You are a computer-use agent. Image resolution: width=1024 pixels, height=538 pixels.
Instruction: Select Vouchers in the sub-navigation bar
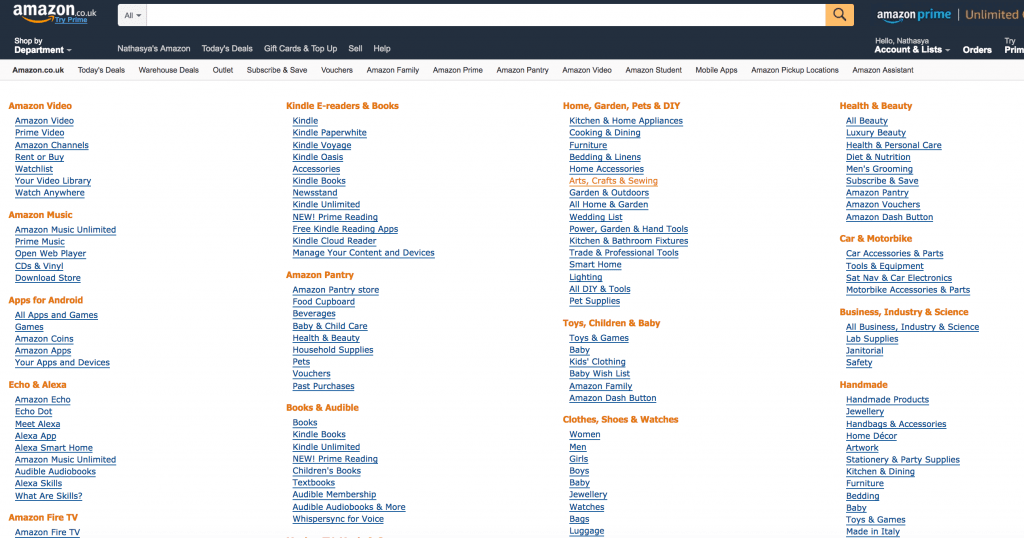tap(337, 70)
